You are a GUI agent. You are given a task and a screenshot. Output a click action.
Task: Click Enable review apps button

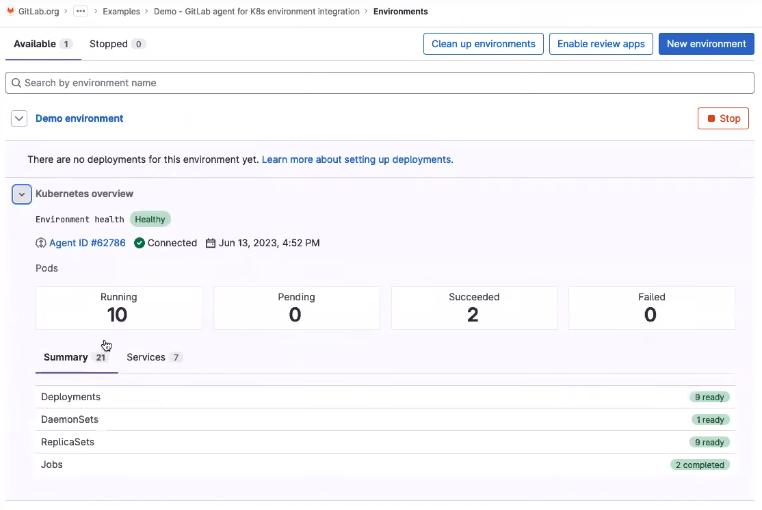(x=600, y=44)
